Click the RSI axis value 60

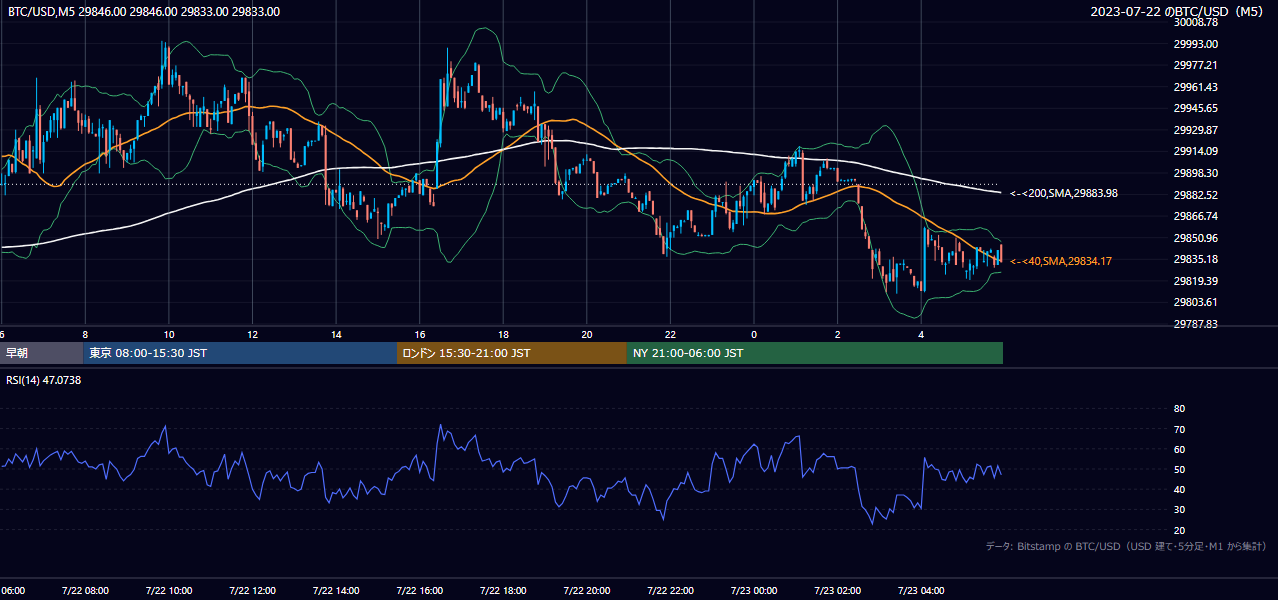[1179, 449]
